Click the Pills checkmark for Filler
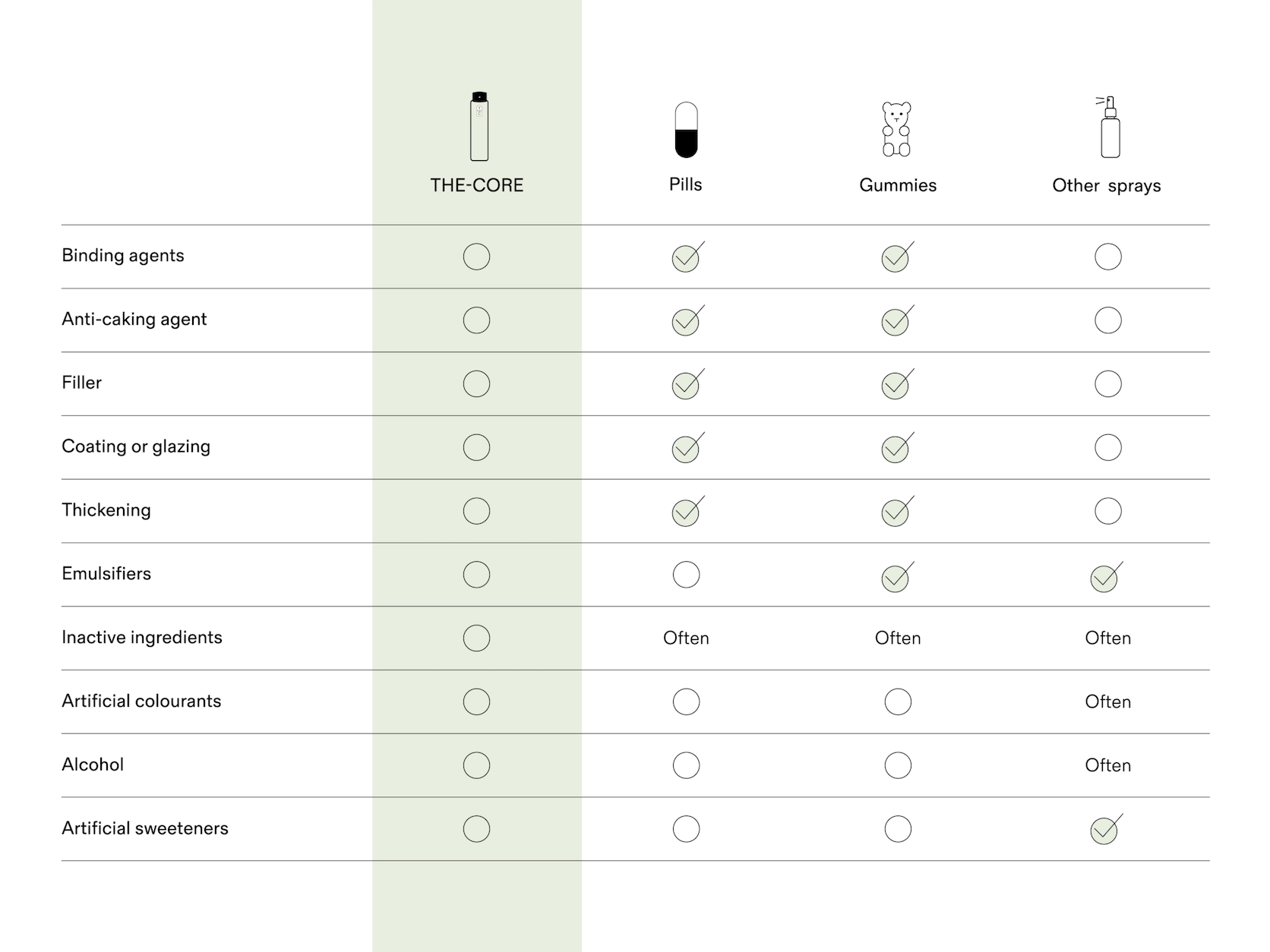The height and width of the screenshot is (952, 1270). pos(686,386)
